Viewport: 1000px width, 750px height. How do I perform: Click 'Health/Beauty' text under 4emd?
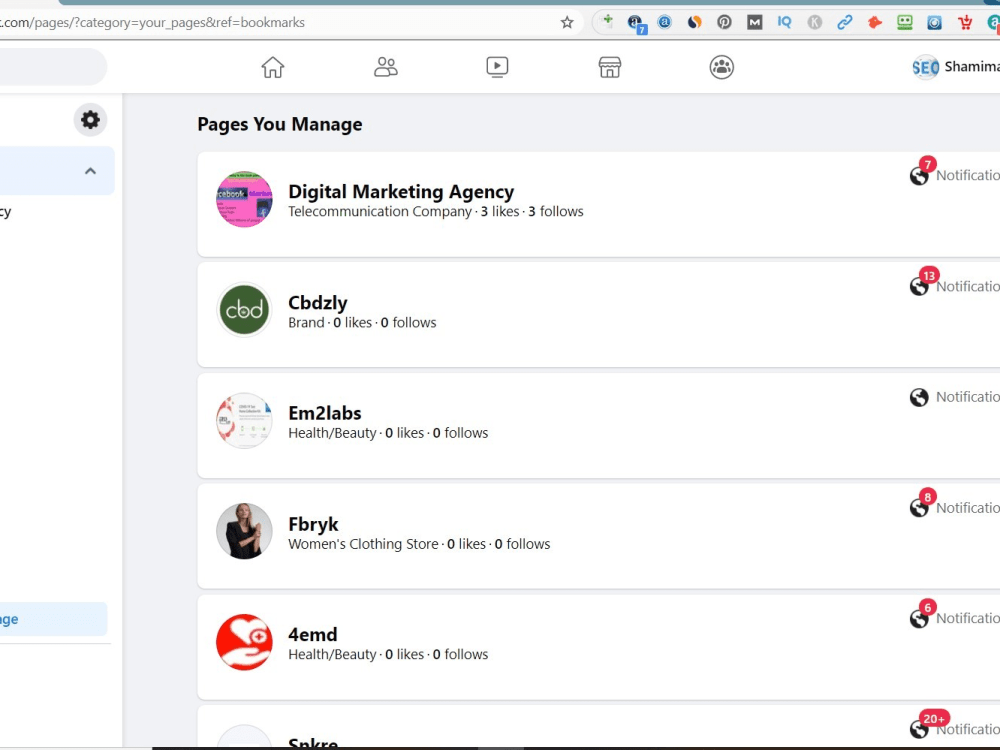pyautogui.click(x=332, y=654)
